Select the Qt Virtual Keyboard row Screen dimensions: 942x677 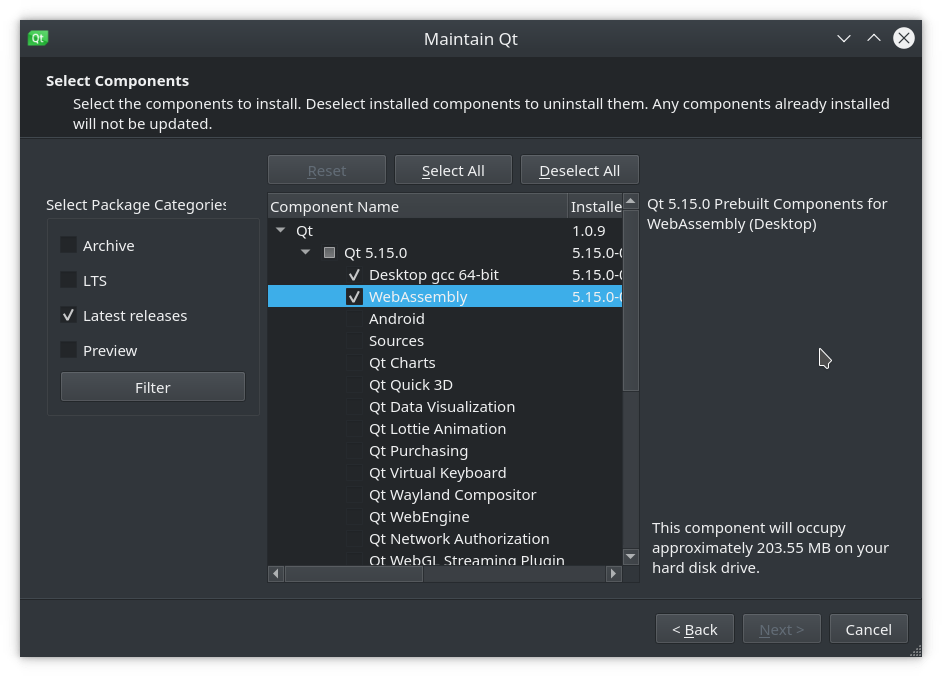coord(445,473)
